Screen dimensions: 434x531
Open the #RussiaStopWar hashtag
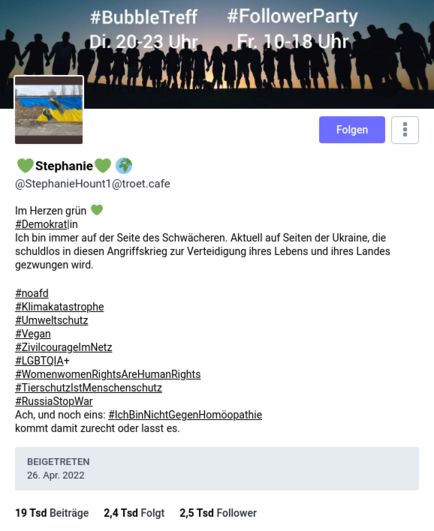click(x=54, y=401)
